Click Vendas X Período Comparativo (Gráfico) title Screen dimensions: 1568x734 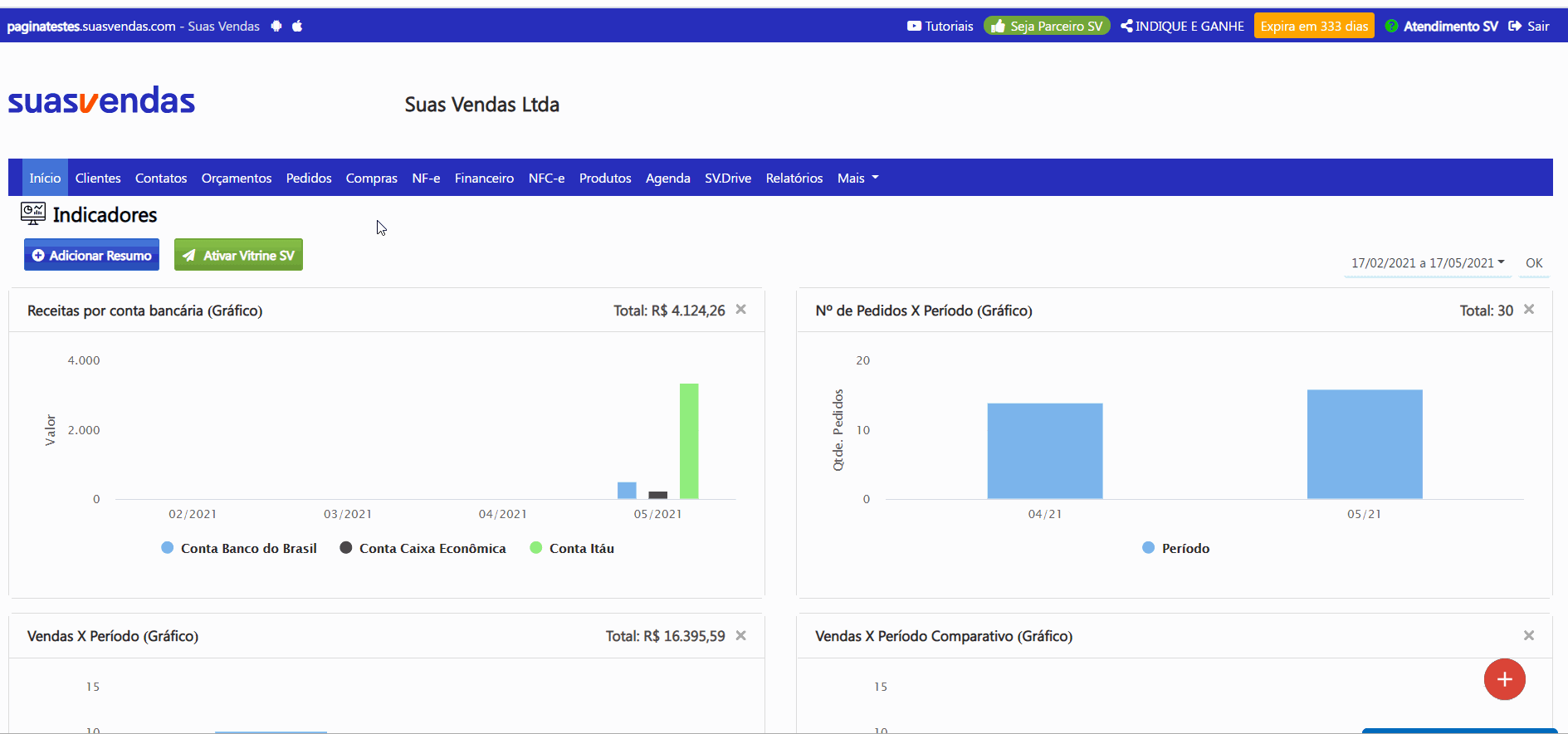click(x=944, y=636)
